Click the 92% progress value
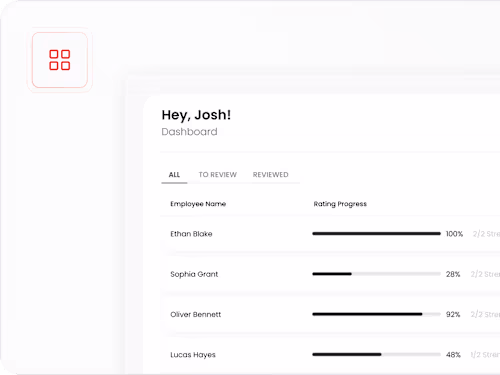Viewport: 500px width, 375px height. [453, 315]
